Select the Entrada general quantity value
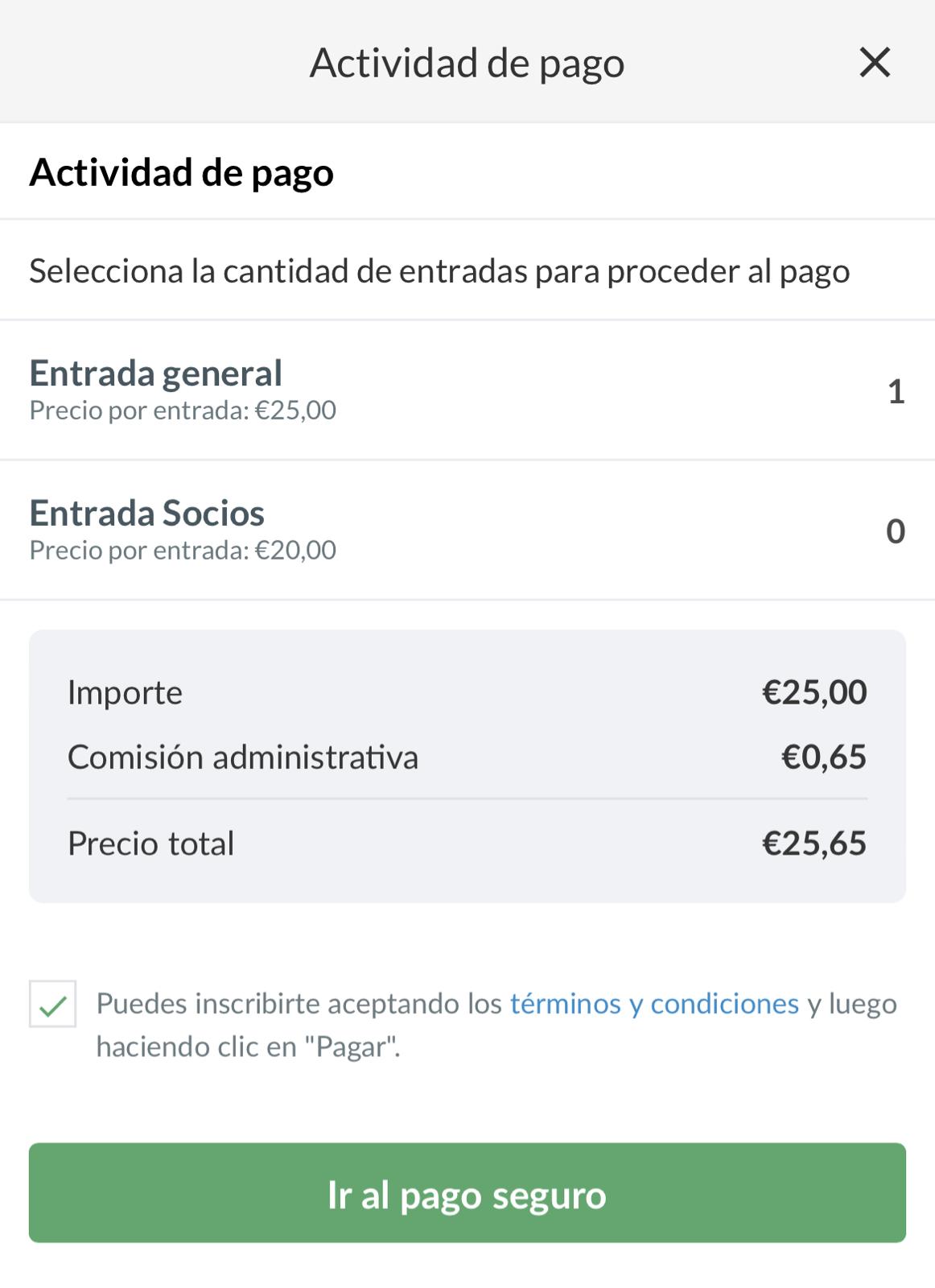The width and height of the screenshot is (935, 1288). click(x=896, y=392)
